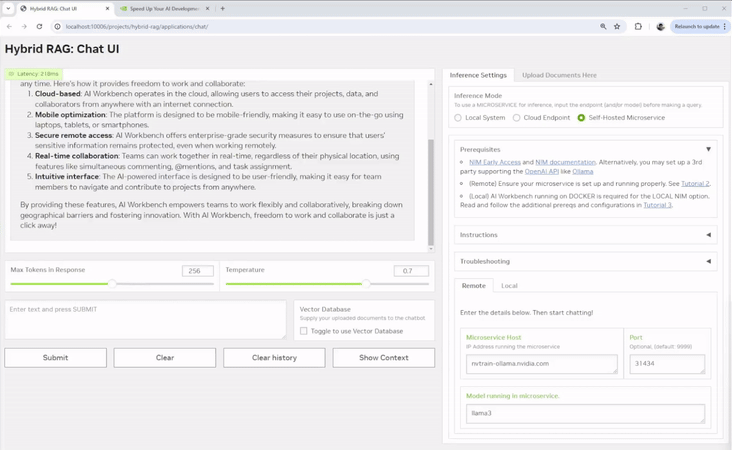The width and height of the screenshot is (732, 450).
Task: Click the bold 'Intuitive interface' list item text
Action: [x=67, y=176]
